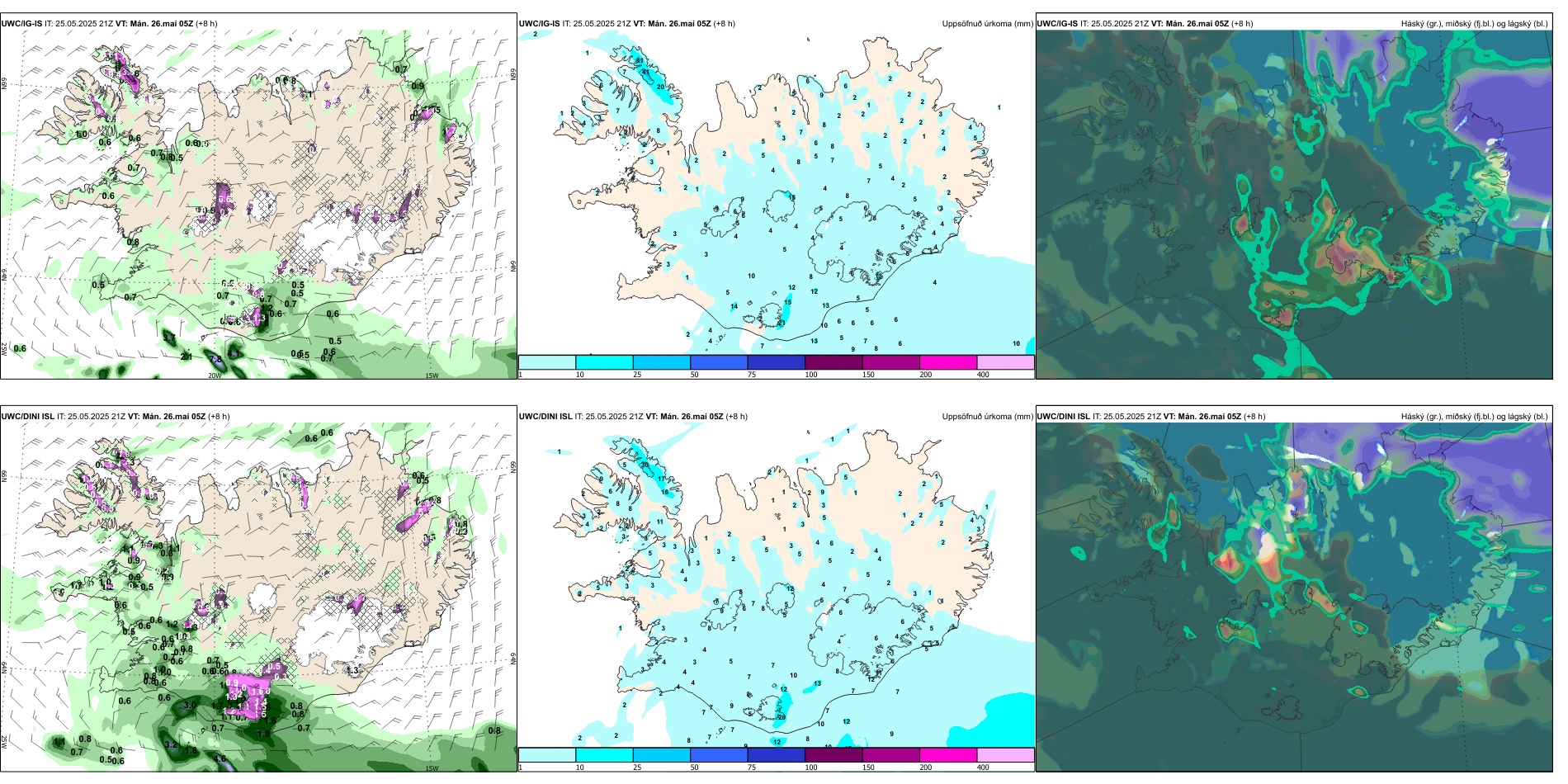Pick the cyan 10–25 mm swatch in IG-IS legend

tap(604, 362)
